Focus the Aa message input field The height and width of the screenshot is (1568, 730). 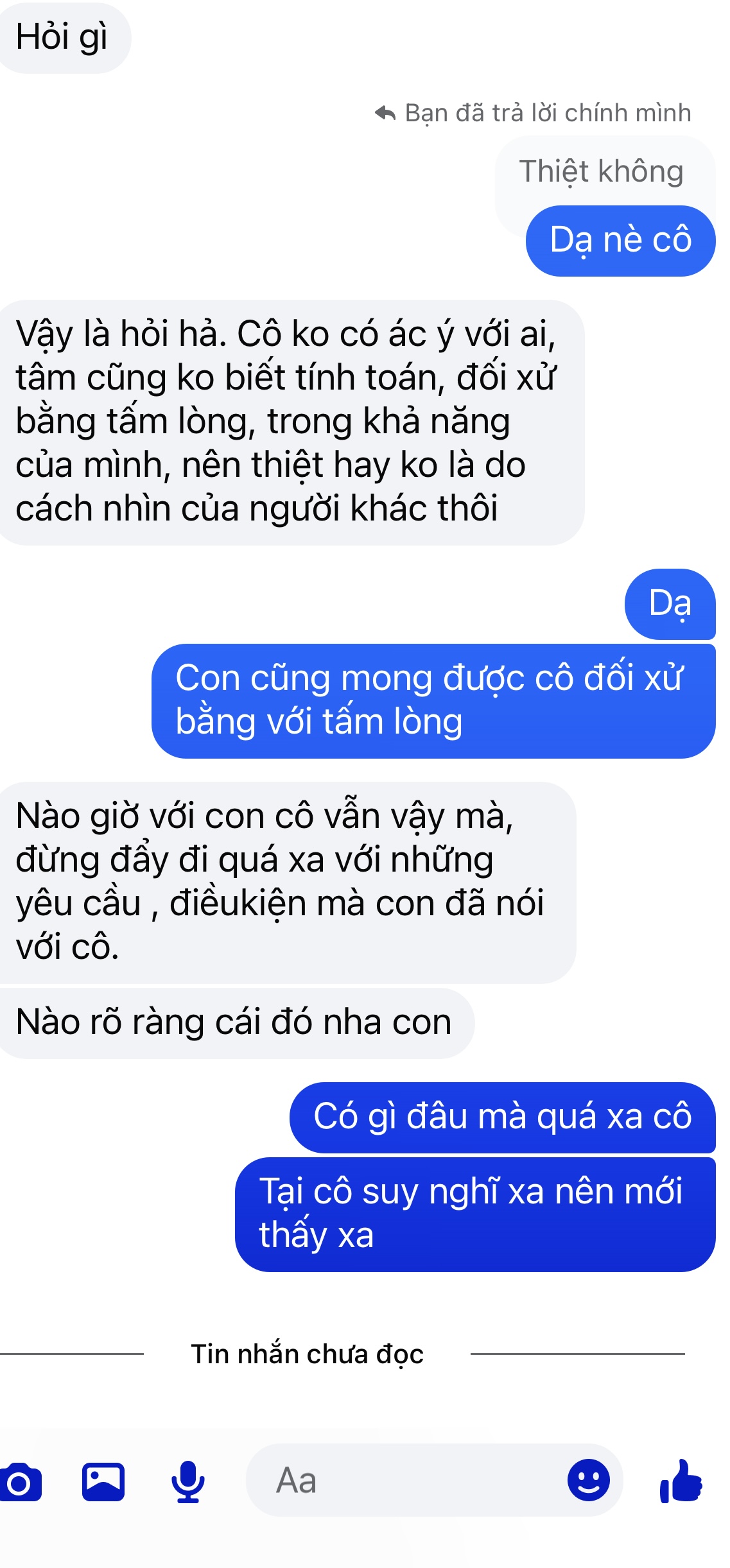pyautogui.click(x=434, y=1480)
